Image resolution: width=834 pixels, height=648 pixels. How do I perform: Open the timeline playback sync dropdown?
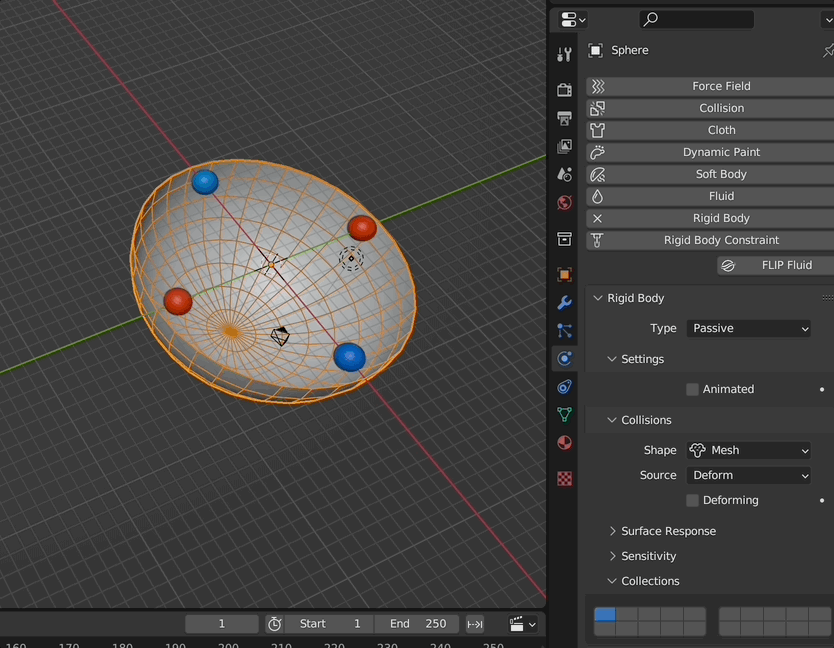(x=523, y=624)
